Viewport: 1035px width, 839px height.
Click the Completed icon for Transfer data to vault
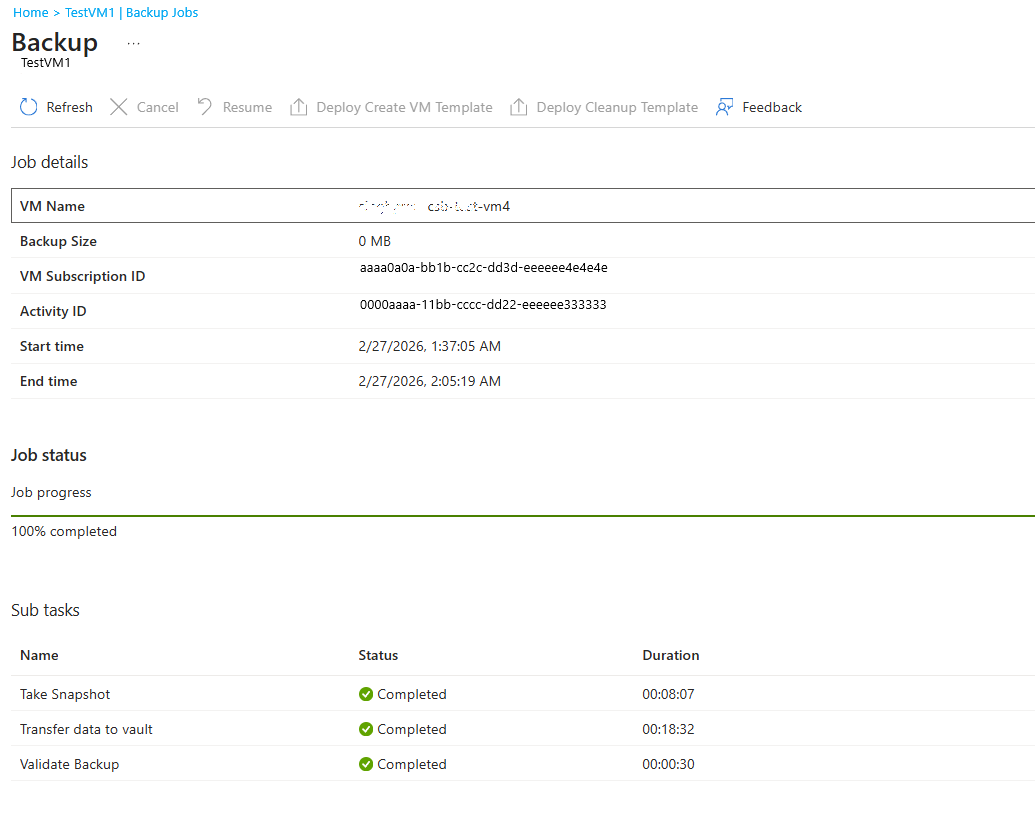365,729
